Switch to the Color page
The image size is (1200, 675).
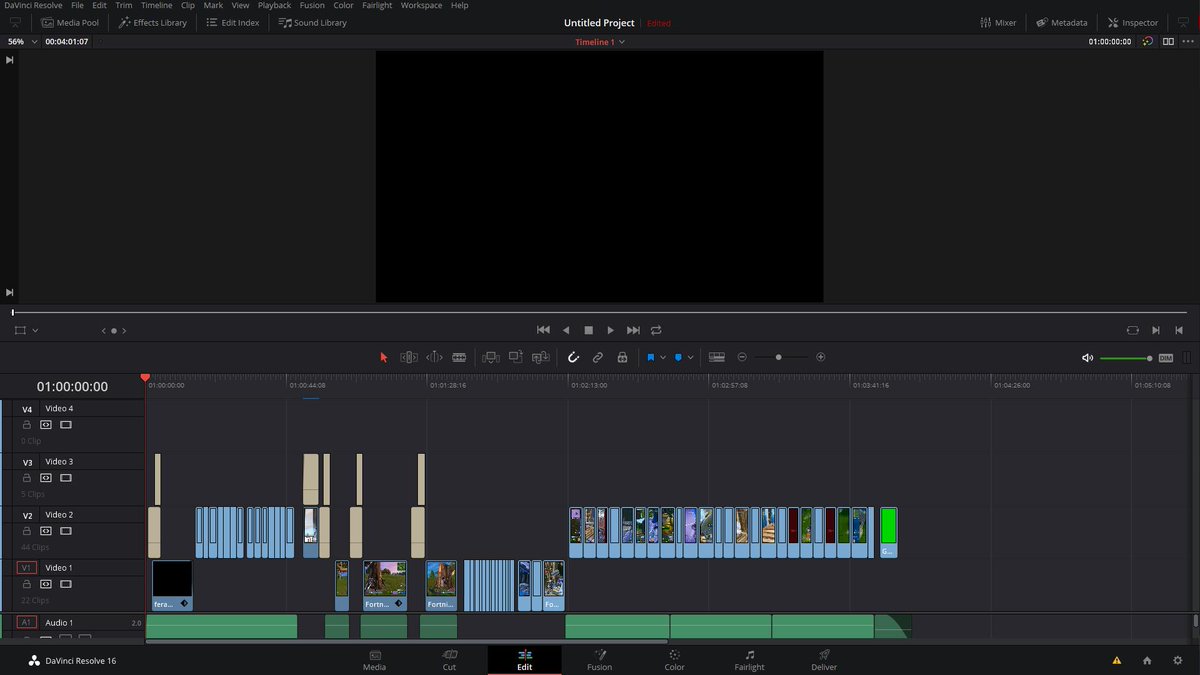pyautogui.click(x=674, y=660)
